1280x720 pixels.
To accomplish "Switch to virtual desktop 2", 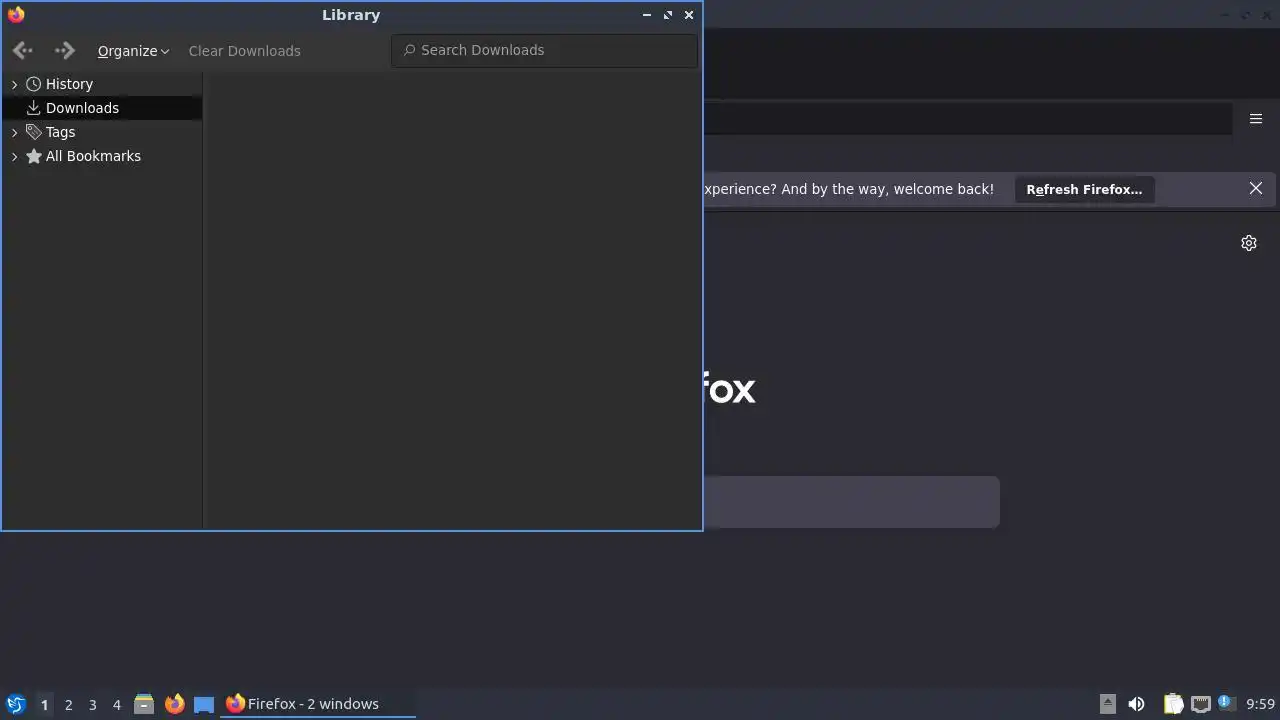I will coord(68,704).
